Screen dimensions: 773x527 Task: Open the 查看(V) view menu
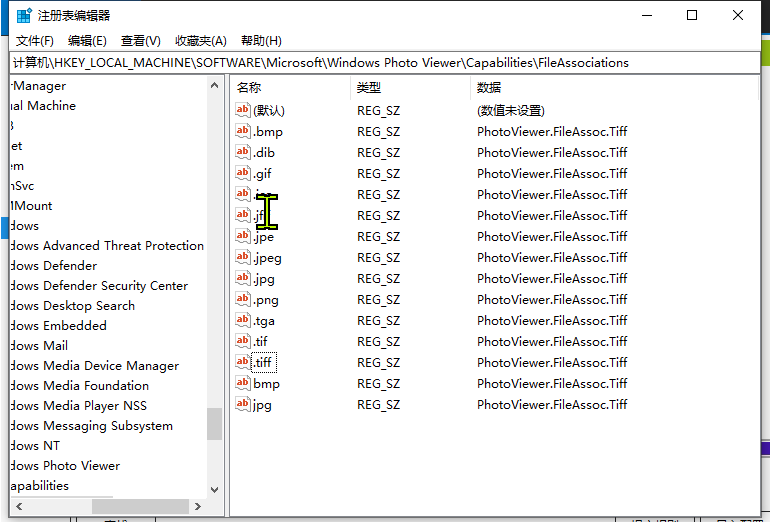[x=140, y=41]
